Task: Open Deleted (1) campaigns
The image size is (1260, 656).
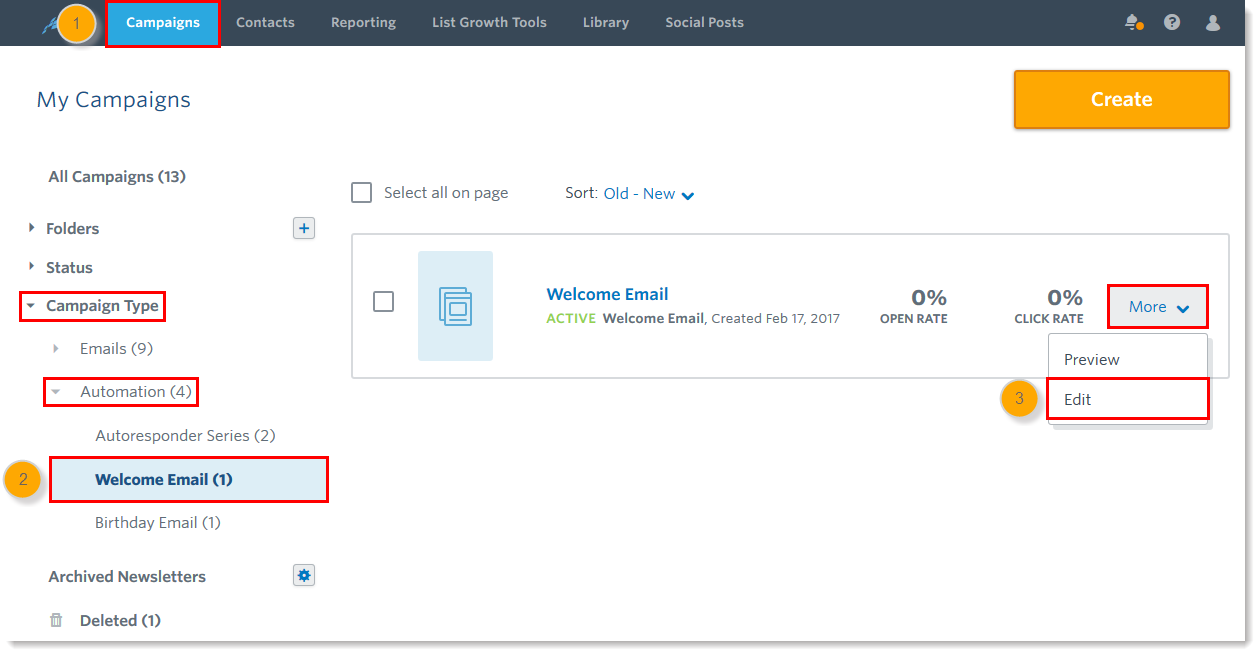Action: coord(120,621)
